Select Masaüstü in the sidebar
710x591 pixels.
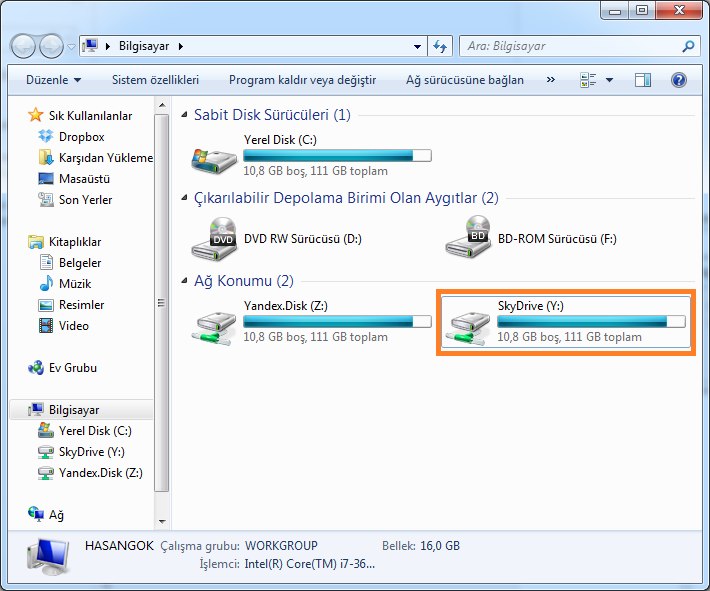pyautogui.click(x=74, y=178)
